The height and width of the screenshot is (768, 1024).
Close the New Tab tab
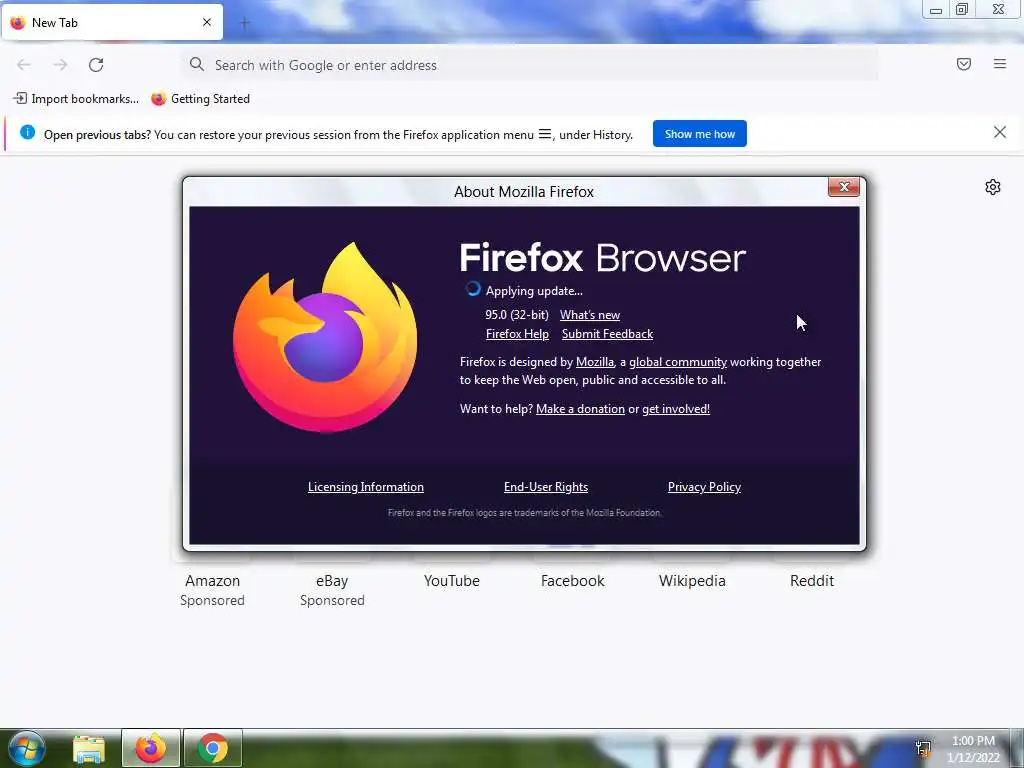206,22
